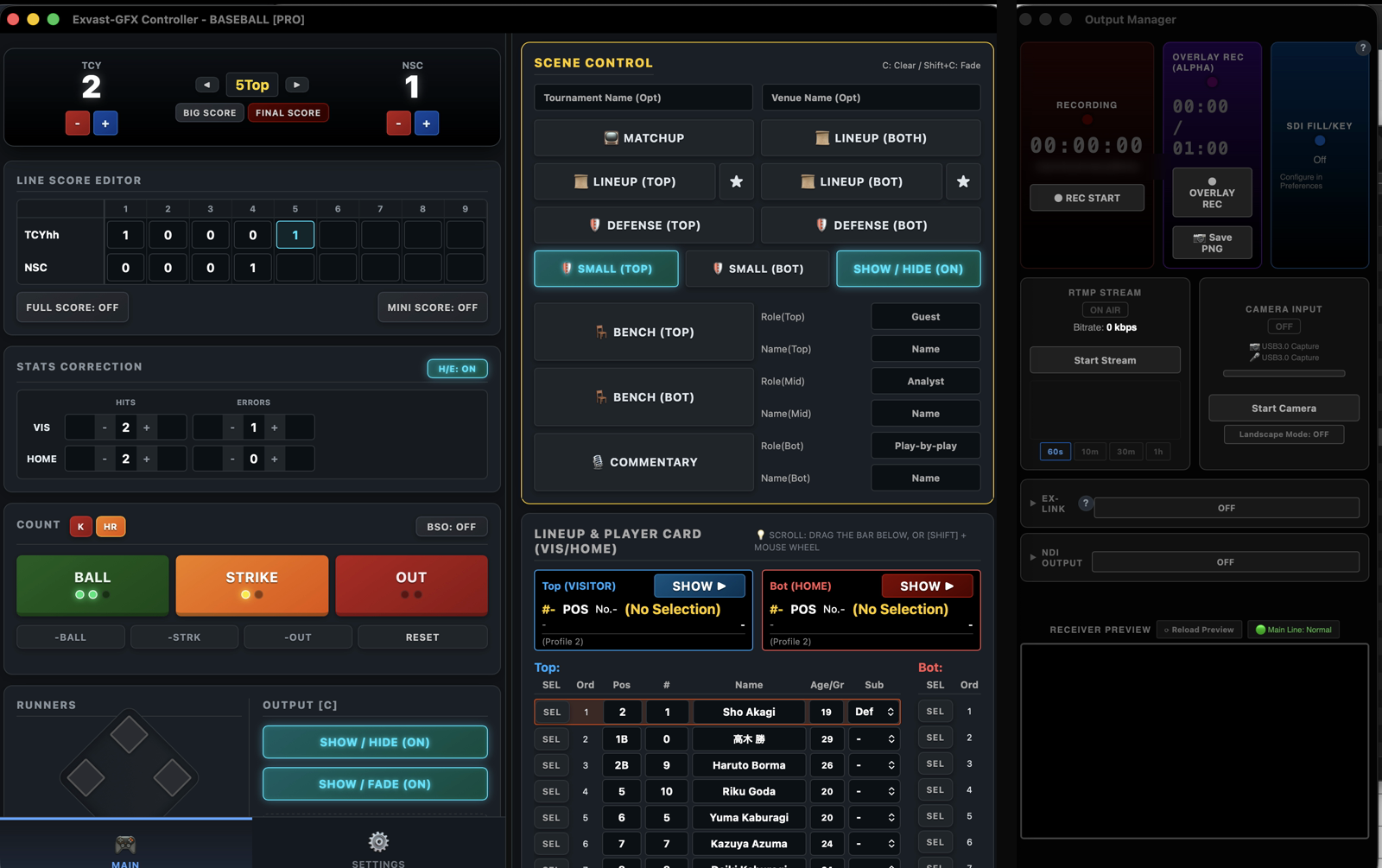Select second base on runners diamond

pos(129,735)
